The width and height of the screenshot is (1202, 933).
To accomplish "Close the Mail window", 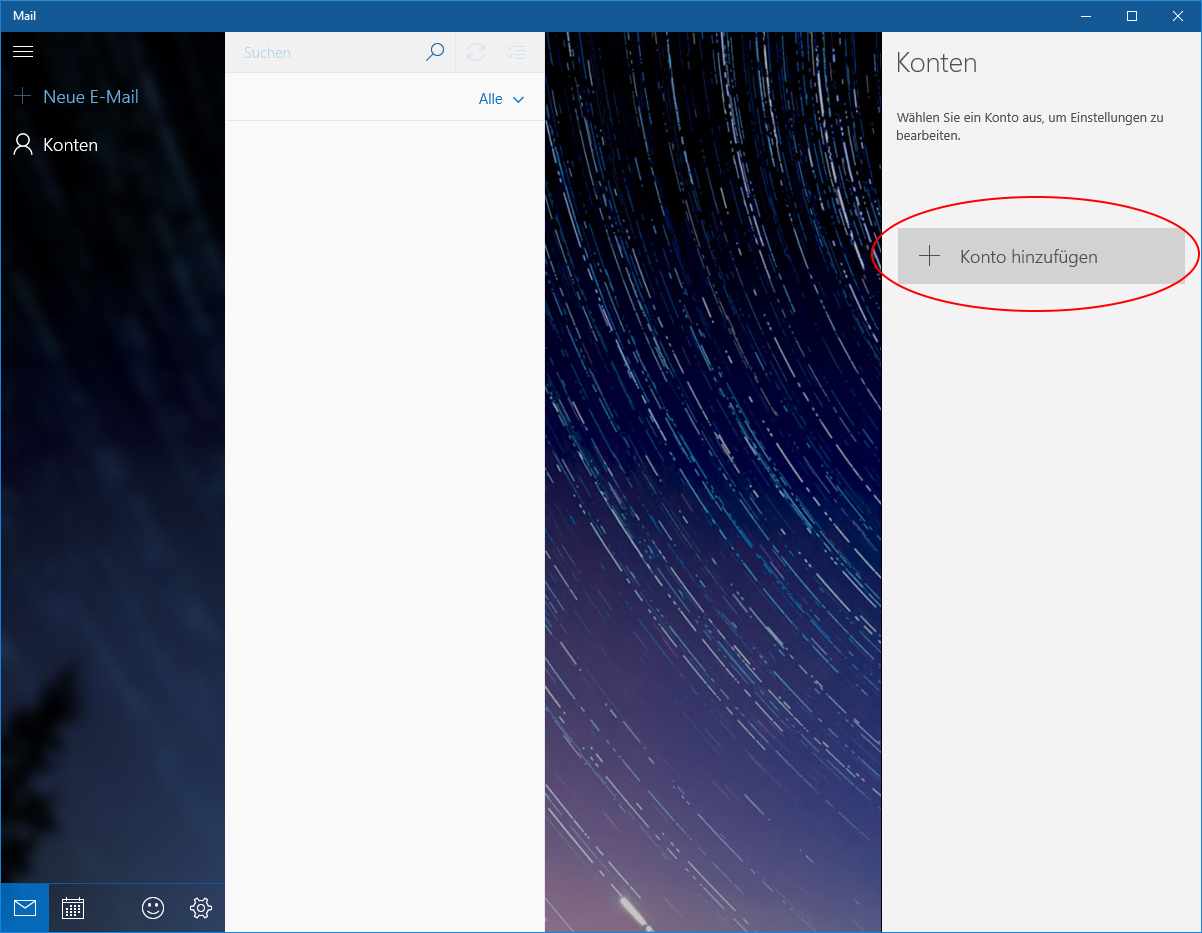I will [x=1178, y=16].
